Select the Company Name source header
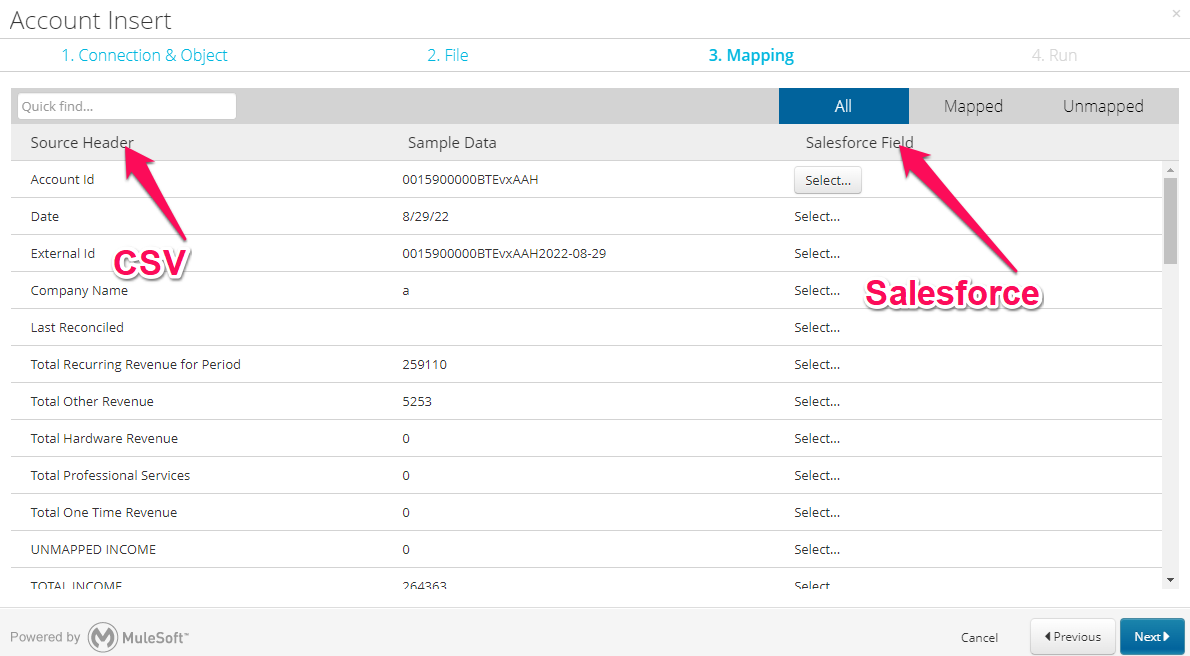 79,291
